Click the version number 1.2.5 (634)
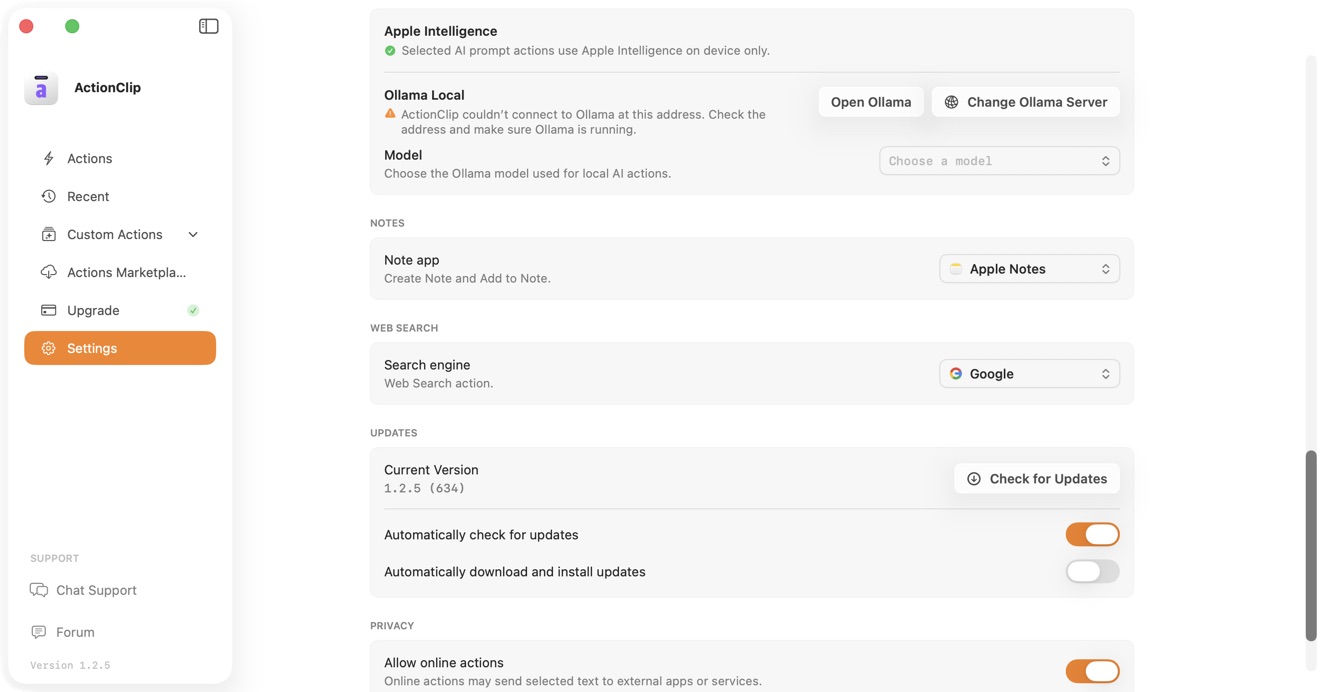Screen dimensions: 1320x692 coord(424,488)
